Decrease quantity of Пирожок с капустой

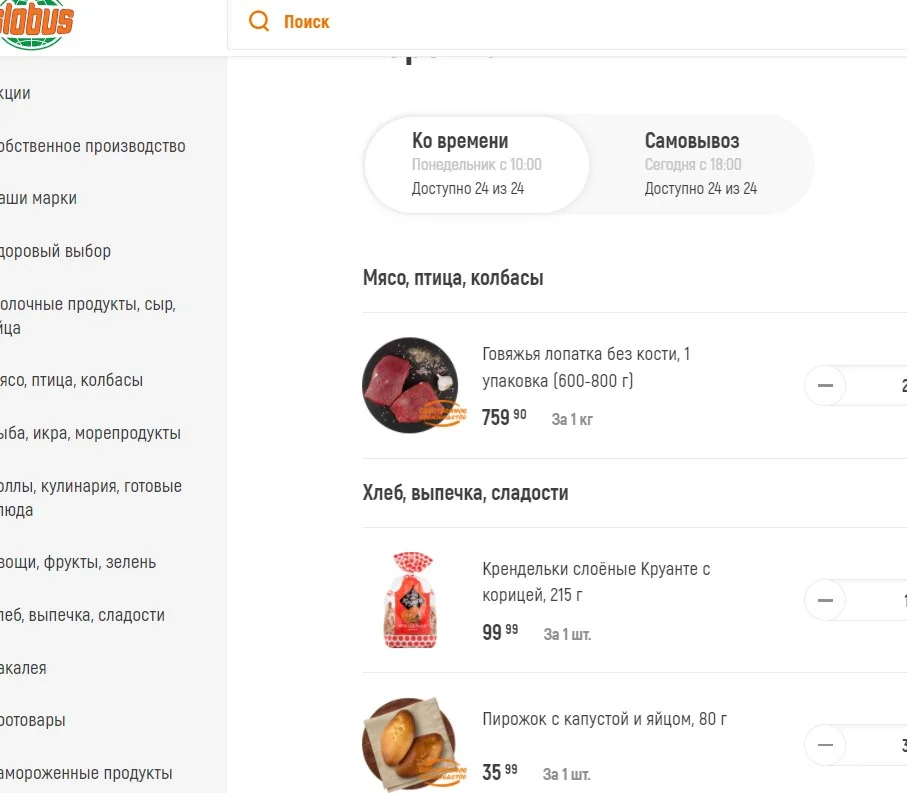pyautogui.click(x=825, y=745)
